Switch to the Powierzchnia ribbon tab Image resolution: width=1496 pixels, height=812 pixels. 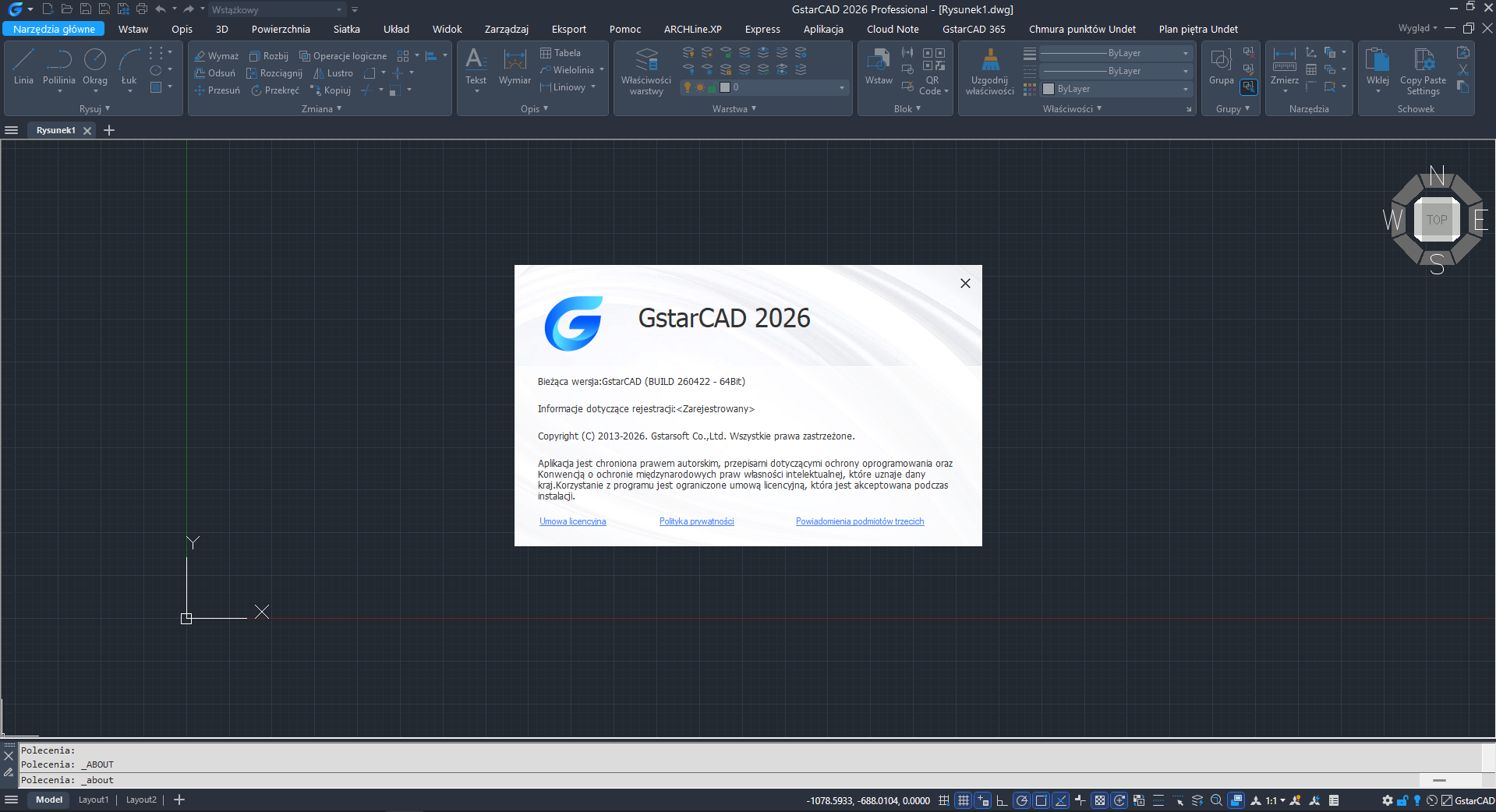pos(281,29)
